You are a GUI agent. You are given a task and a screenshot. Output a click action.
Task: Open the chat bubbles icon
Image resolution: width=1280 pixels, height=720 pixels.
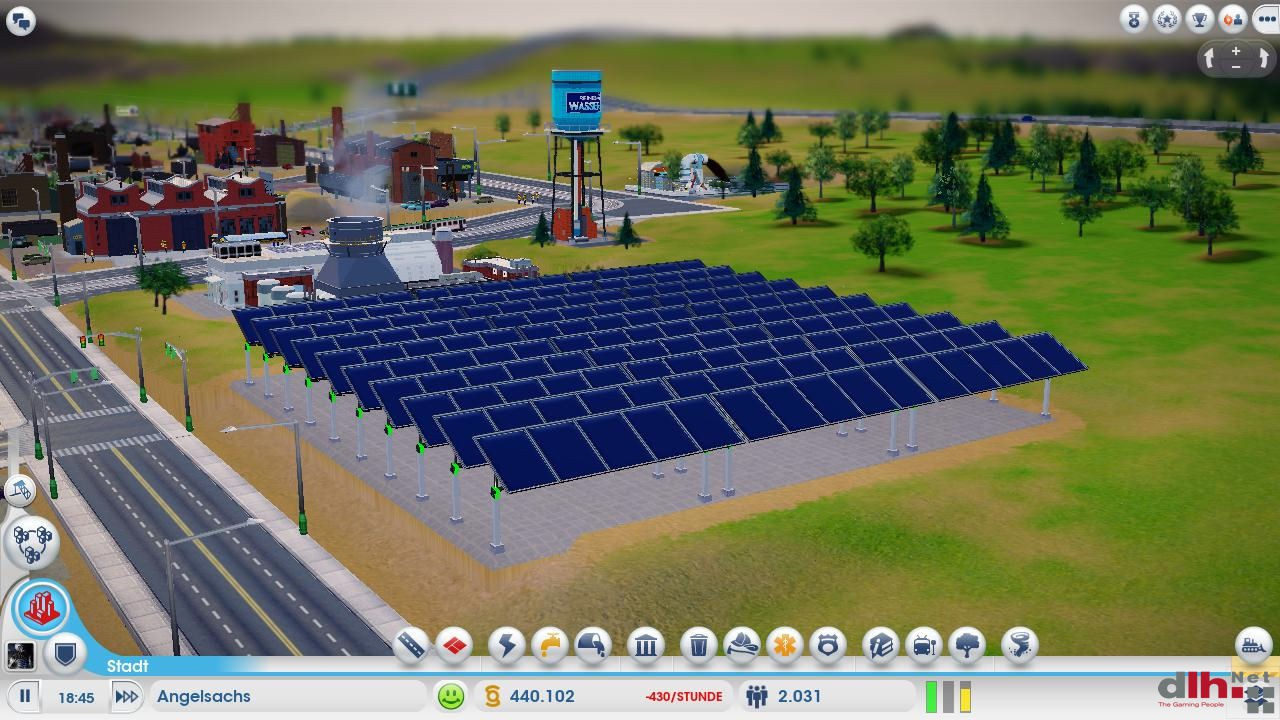[x=20, y=20]
